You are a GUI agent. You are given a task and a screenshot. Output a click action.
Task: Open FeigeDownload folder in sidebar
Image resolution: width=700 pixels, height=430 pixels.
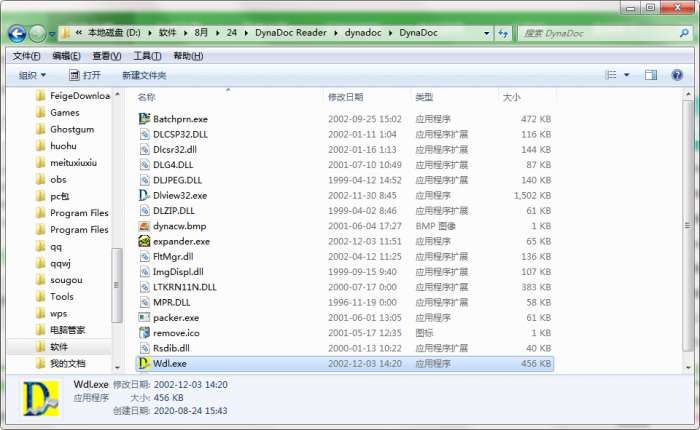(x=72, y=96)
